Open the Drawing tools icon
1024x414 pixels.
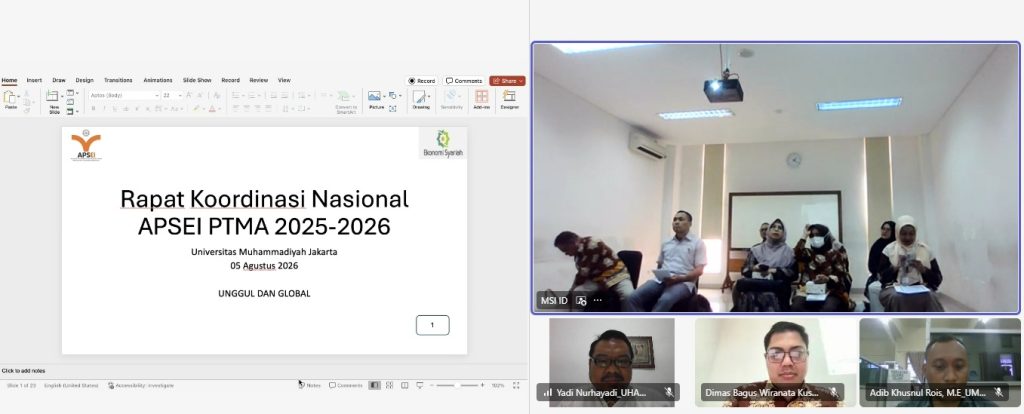419,97
